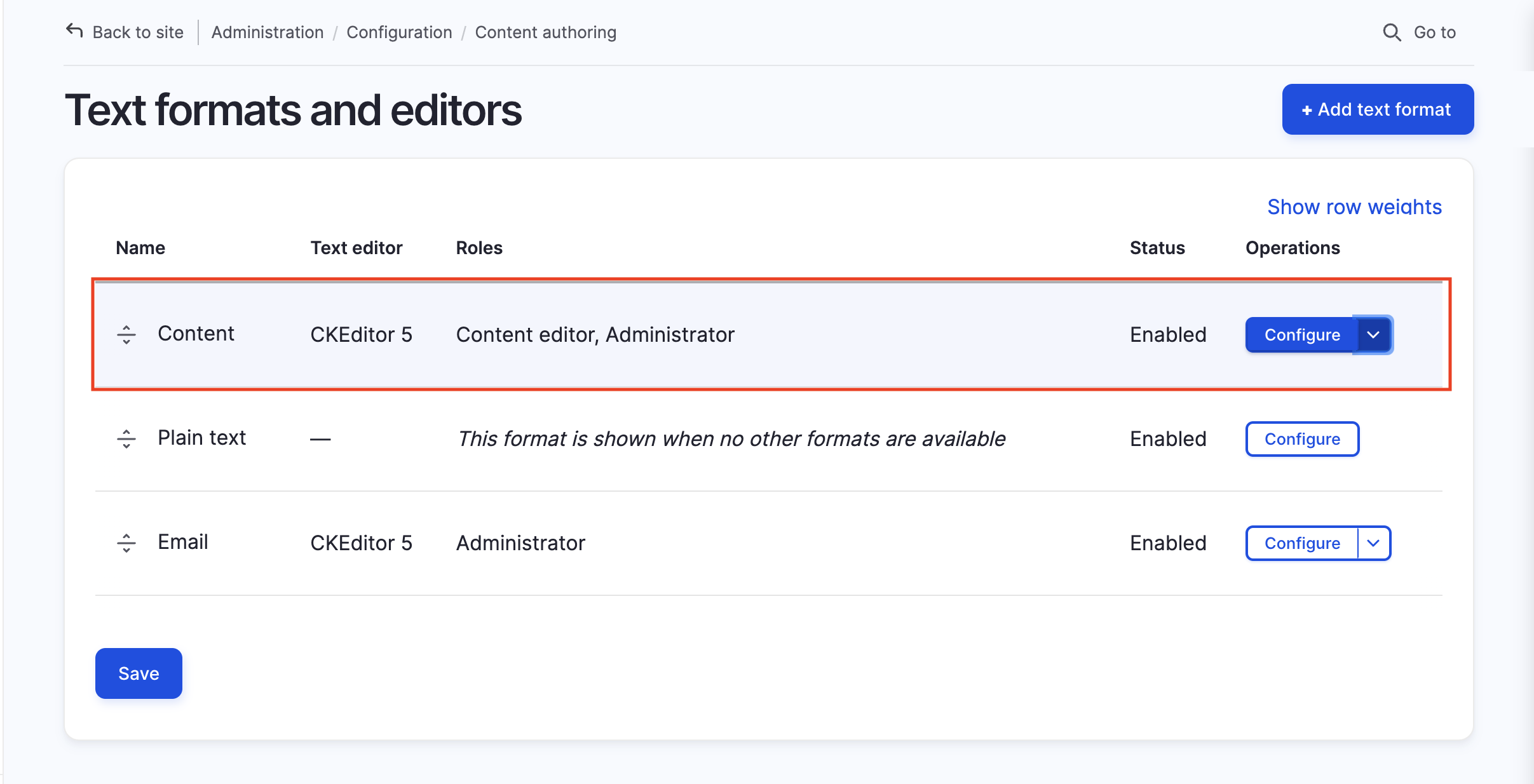Toggle Show row weights
Viewport: 1534px width, 784px height.
(x=1354, y=207)
